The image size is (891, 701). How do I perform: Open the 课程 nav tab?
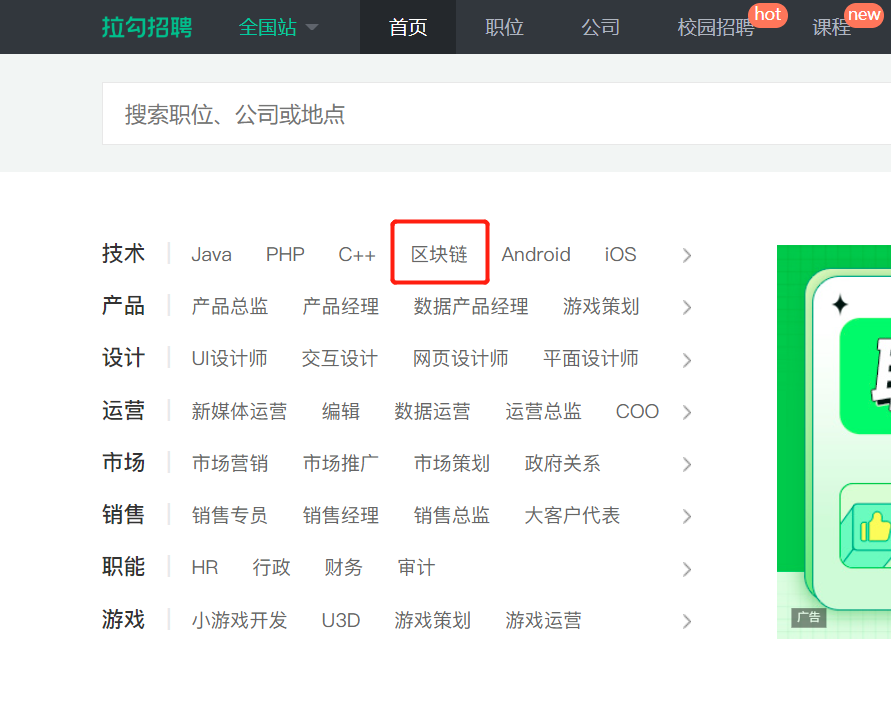tap(831, 27)
